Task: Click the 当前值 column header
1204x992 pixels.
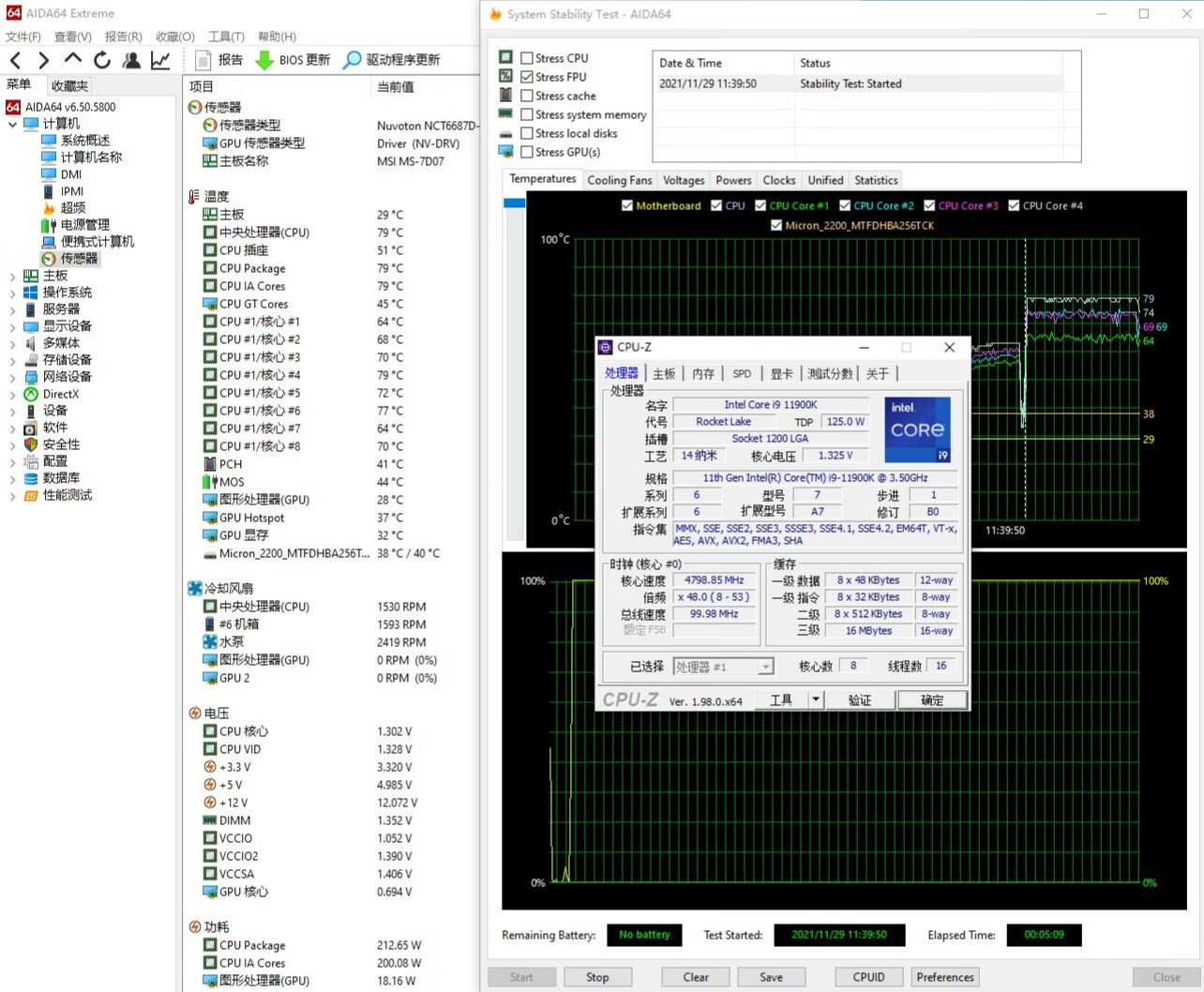Action: (x=396, y=86)
